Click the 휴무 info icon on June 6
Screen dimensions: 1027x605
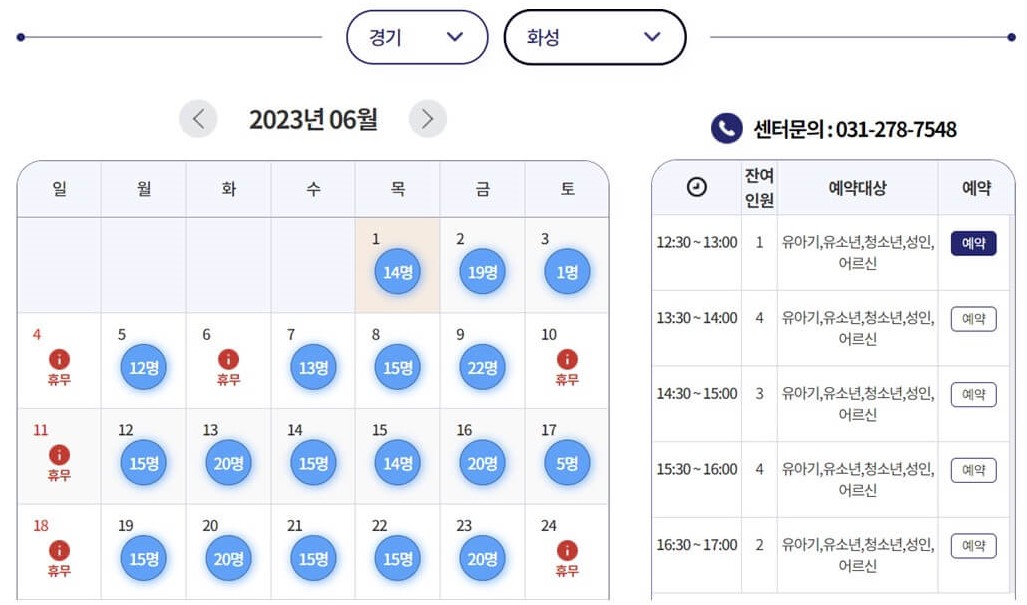pos(228,357)
